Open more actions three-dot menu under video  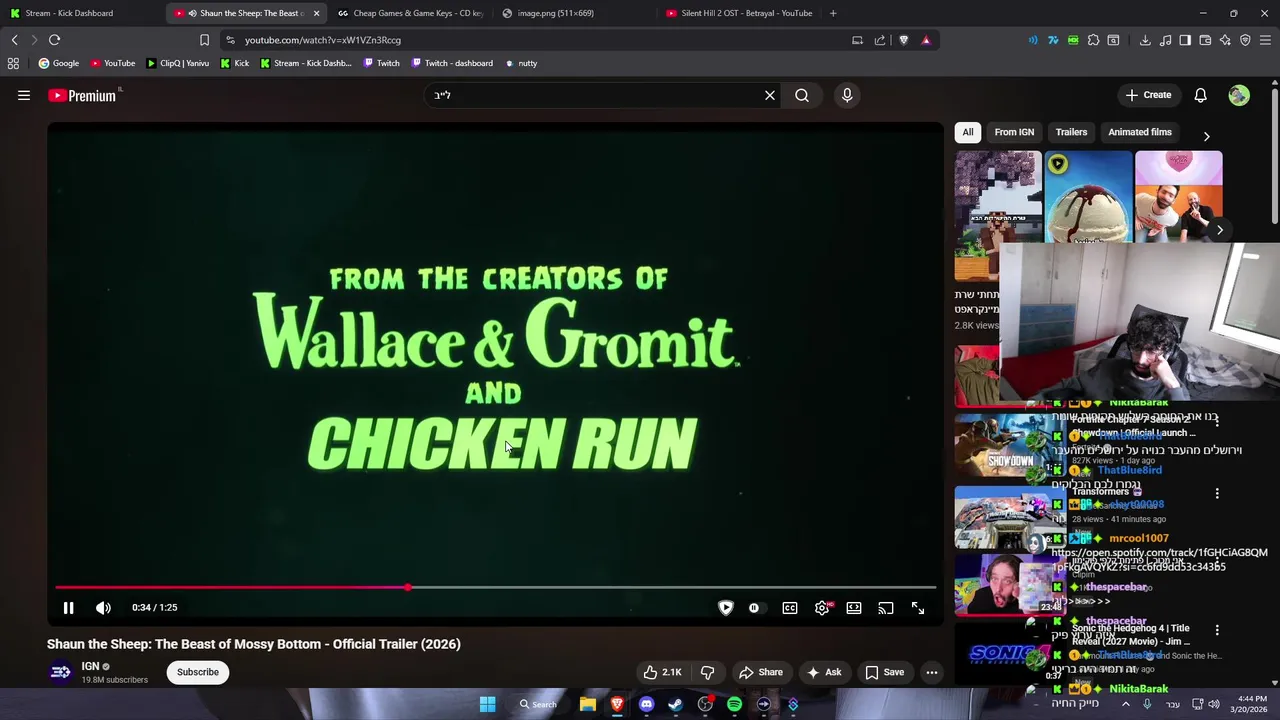pyautogui.click(x=932, y=672)
